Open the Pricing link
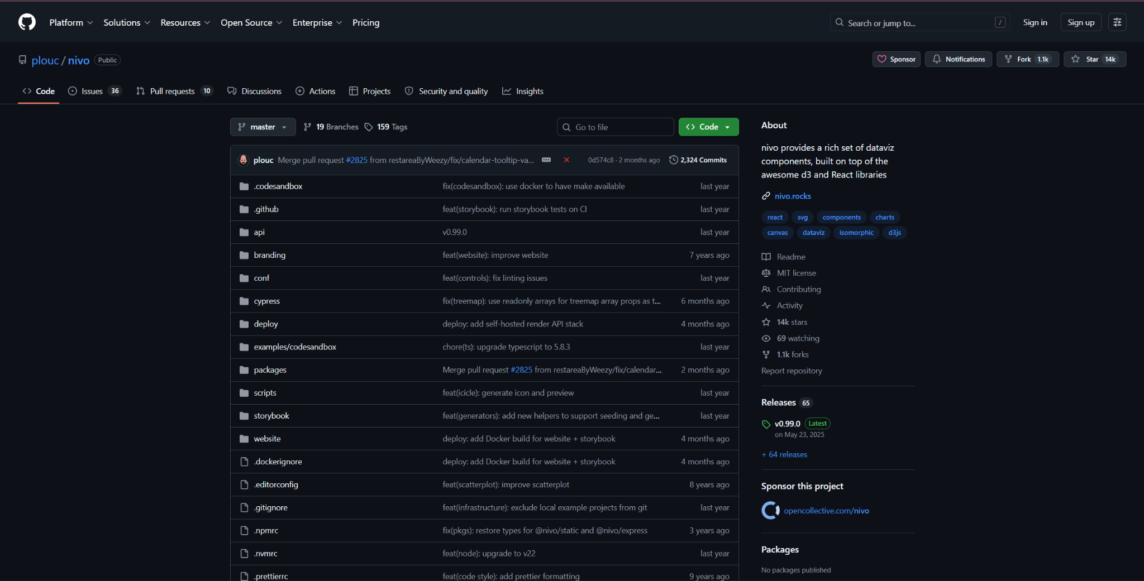 pyautogui.click(x=366, y=23)
